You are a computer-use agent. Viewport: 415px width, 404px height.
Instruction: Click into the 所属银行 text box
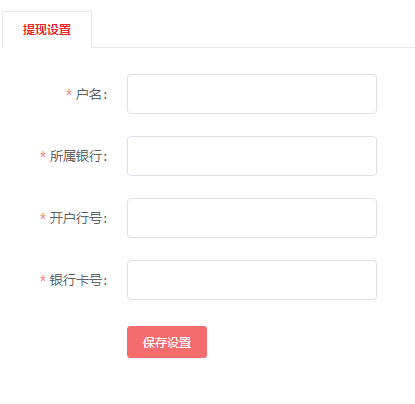click(x=252, y=156)
